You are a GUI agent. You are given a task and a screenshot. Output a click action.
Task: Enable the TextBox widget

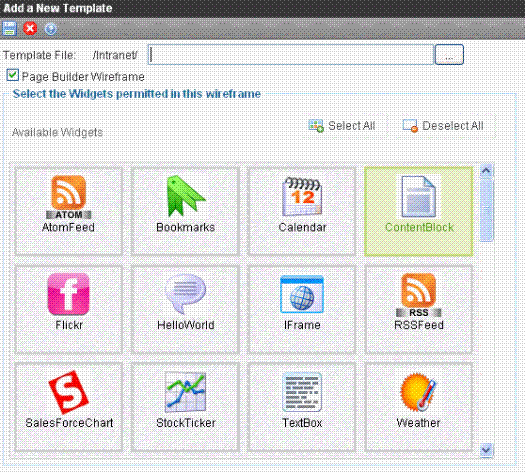[302, 407]
